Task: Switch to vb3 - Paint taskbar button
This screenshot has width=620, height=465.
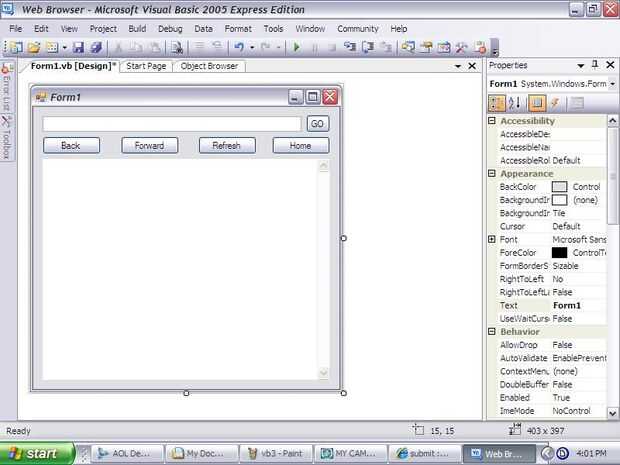Action: pos(276,454)
